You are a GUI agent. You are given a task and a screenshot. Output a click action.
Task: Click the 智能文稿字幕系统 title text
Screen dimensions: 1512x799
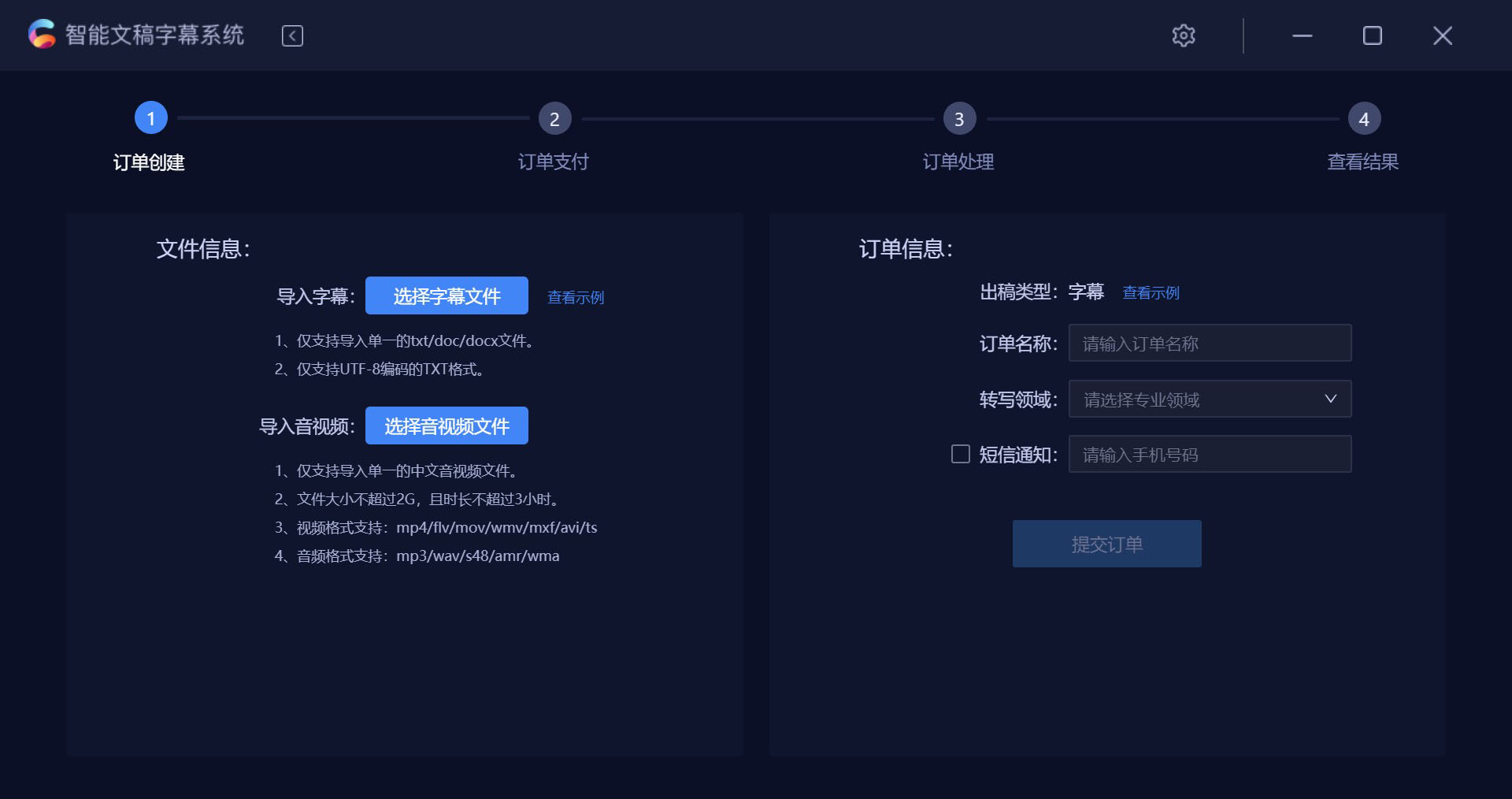point(154,35)
